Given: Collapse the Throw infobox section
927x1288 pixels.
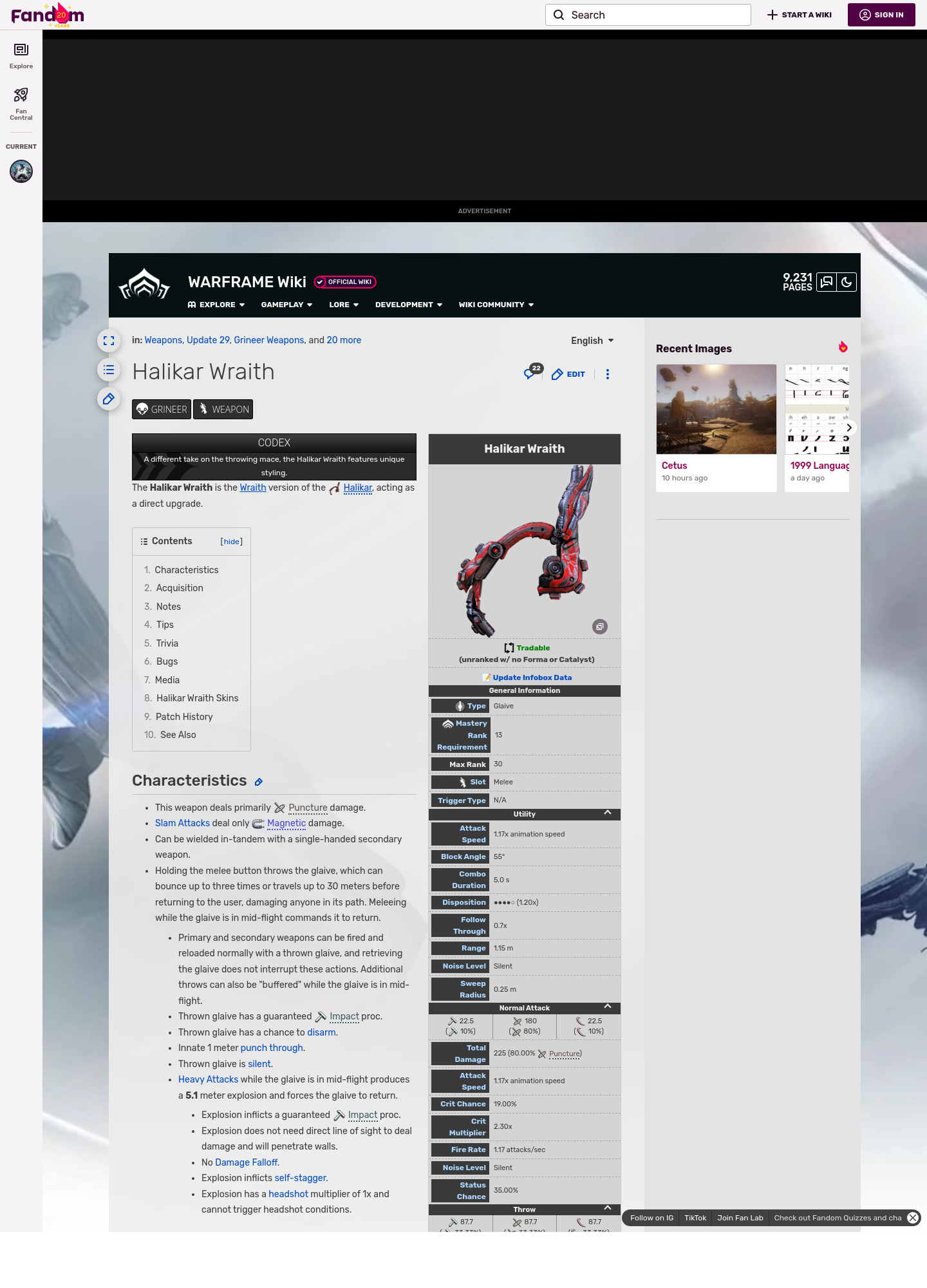Looking at the screenshot, I should 608,1208.
